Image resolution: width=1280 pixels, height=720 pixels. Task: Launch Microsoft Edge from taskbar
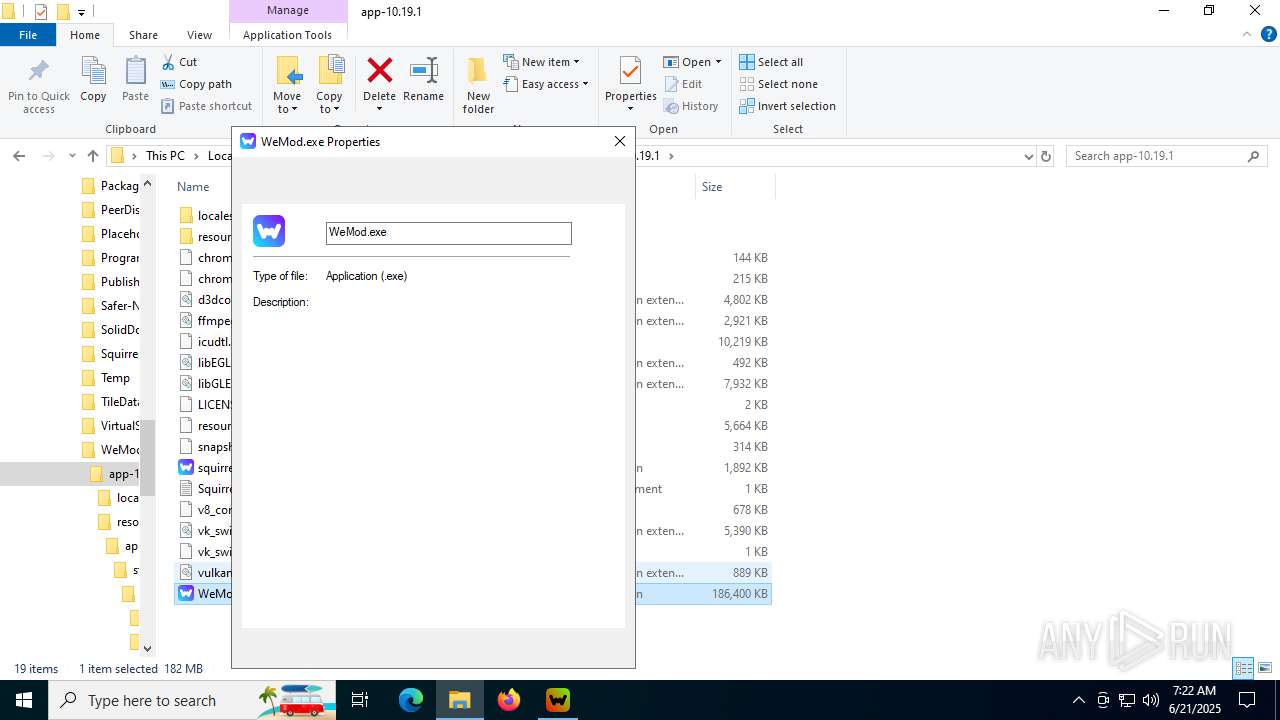(x=411, y=700)
